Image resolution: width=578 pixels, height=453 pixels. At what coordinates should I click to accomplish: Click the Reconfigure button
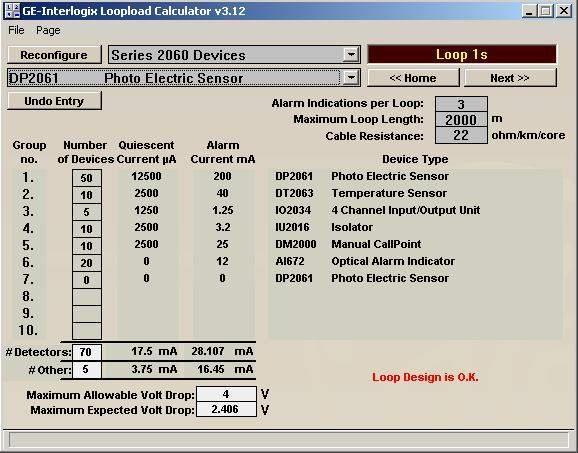click(x=54, y=55)
